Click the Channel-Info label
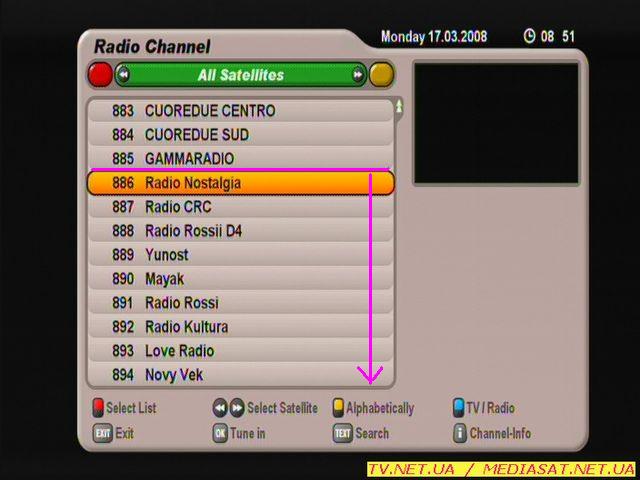 tap(500, 433)
